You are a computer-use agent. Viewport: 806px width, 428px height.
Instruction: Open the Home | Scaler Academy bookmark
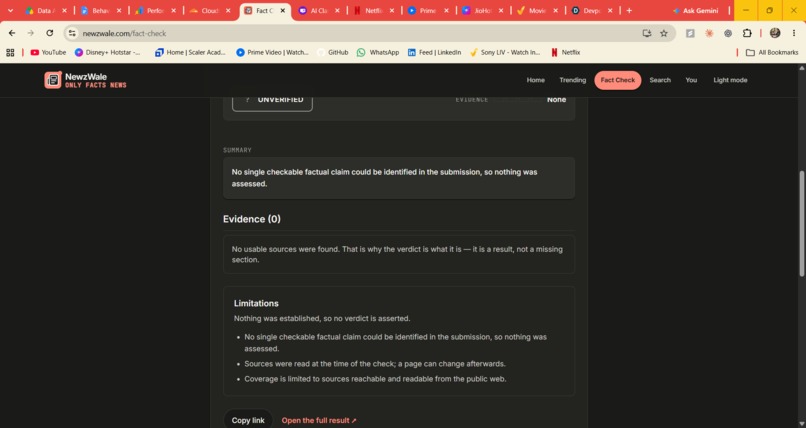click(x=190, y=52)
